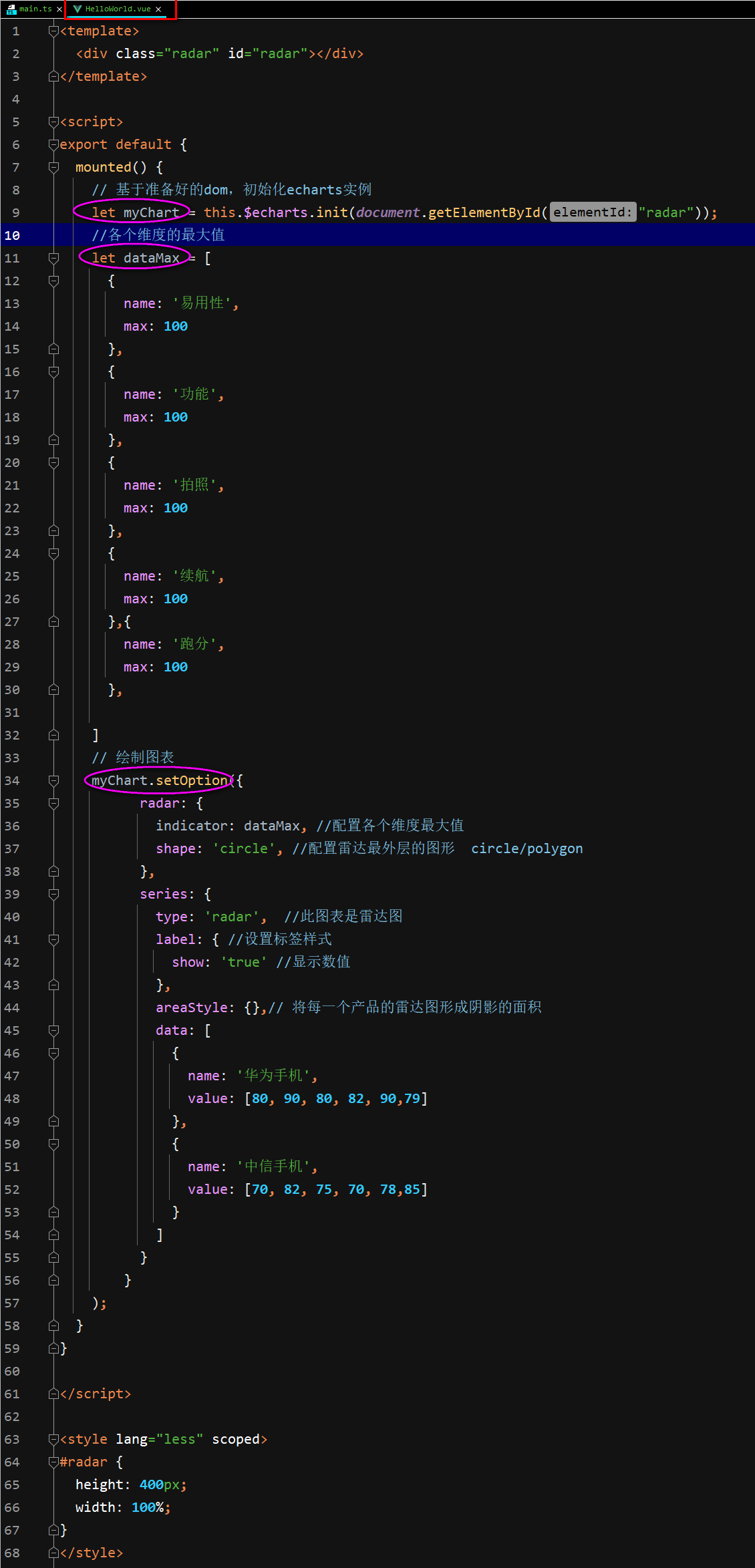Fold the export default block on line 6
Screen dimensions: 755x1568
pos(53,145)
